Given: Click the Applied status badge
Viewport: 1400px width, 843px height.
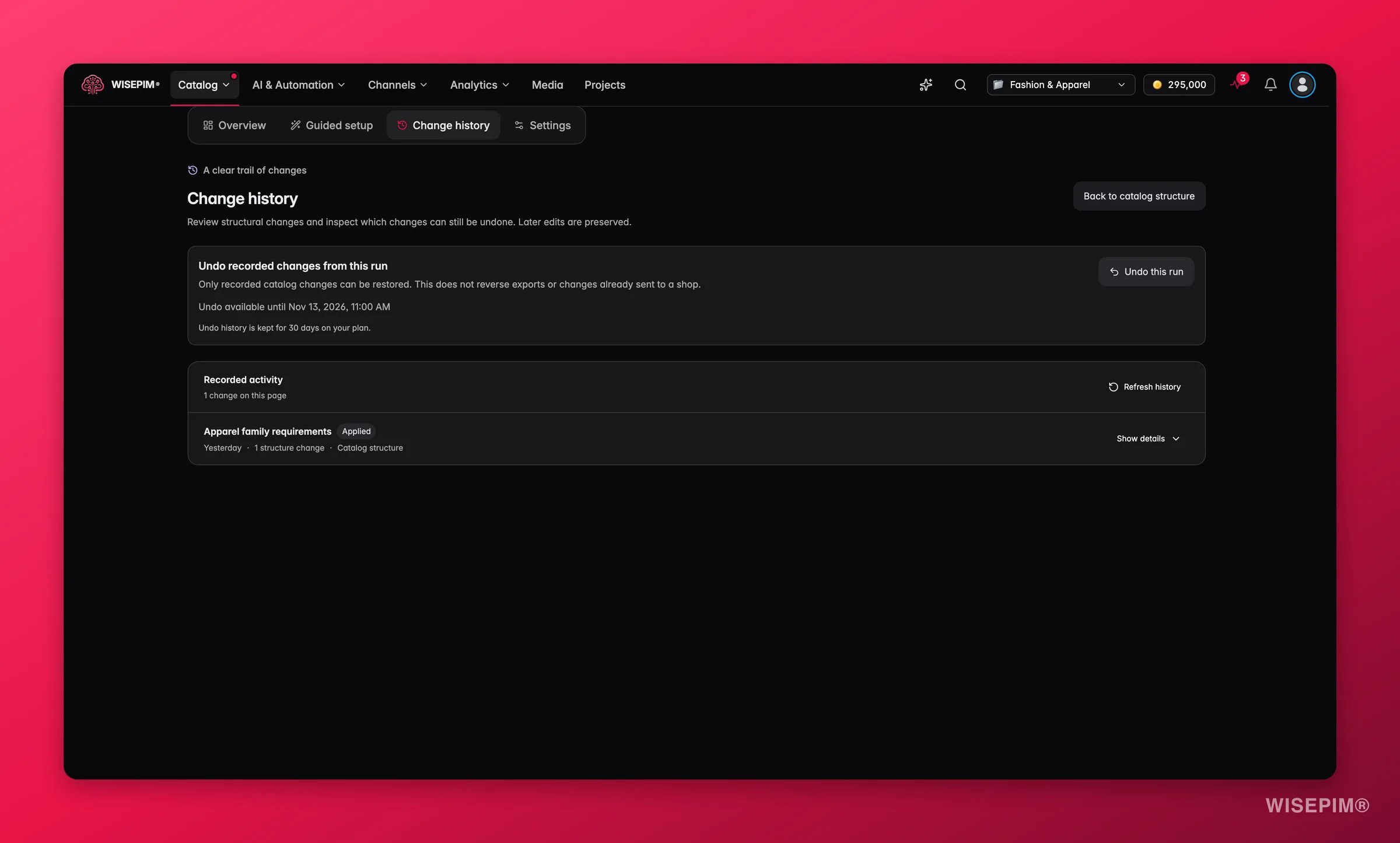Looking at the screenshot, I should [x=356, y=431].
